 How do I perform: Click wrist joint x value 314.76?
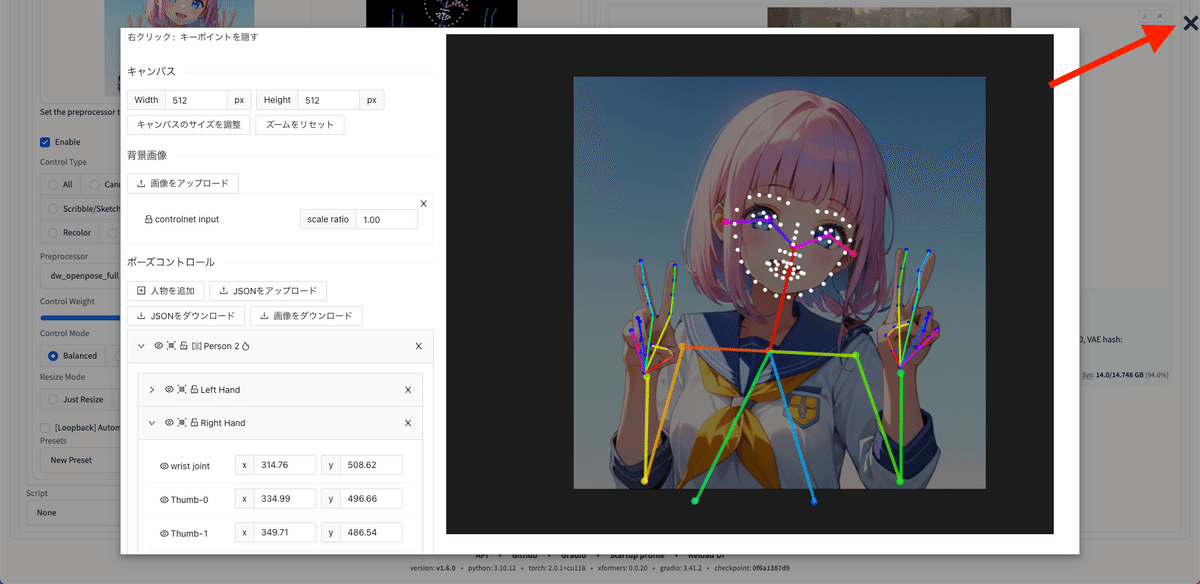pos(285,465)
